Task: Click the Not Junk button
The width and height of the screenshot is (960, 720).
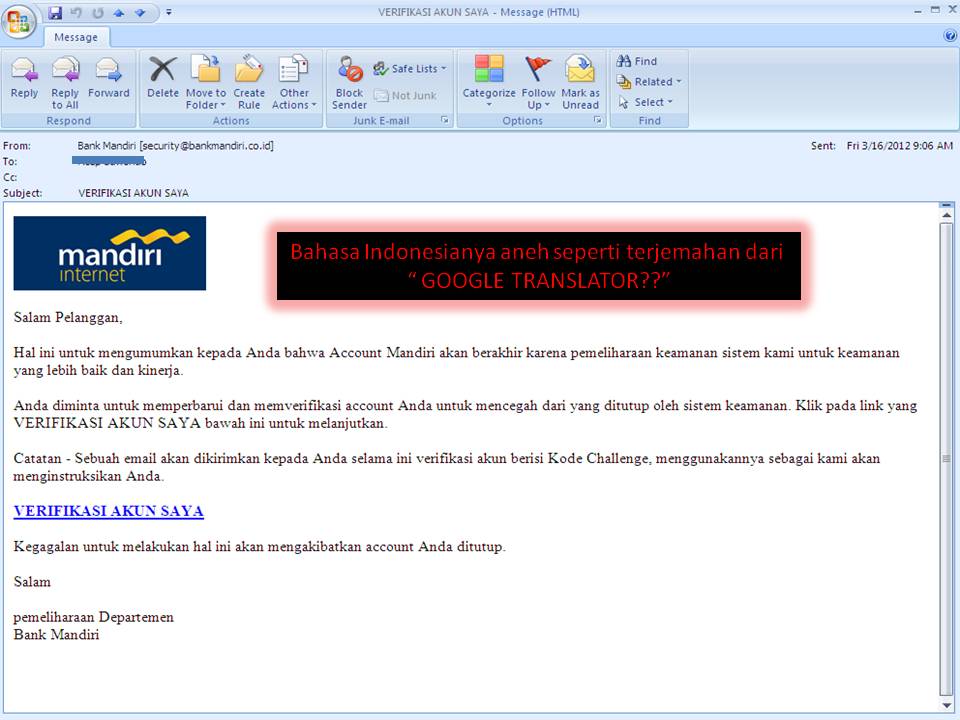Action: click(x=405, y=96)
